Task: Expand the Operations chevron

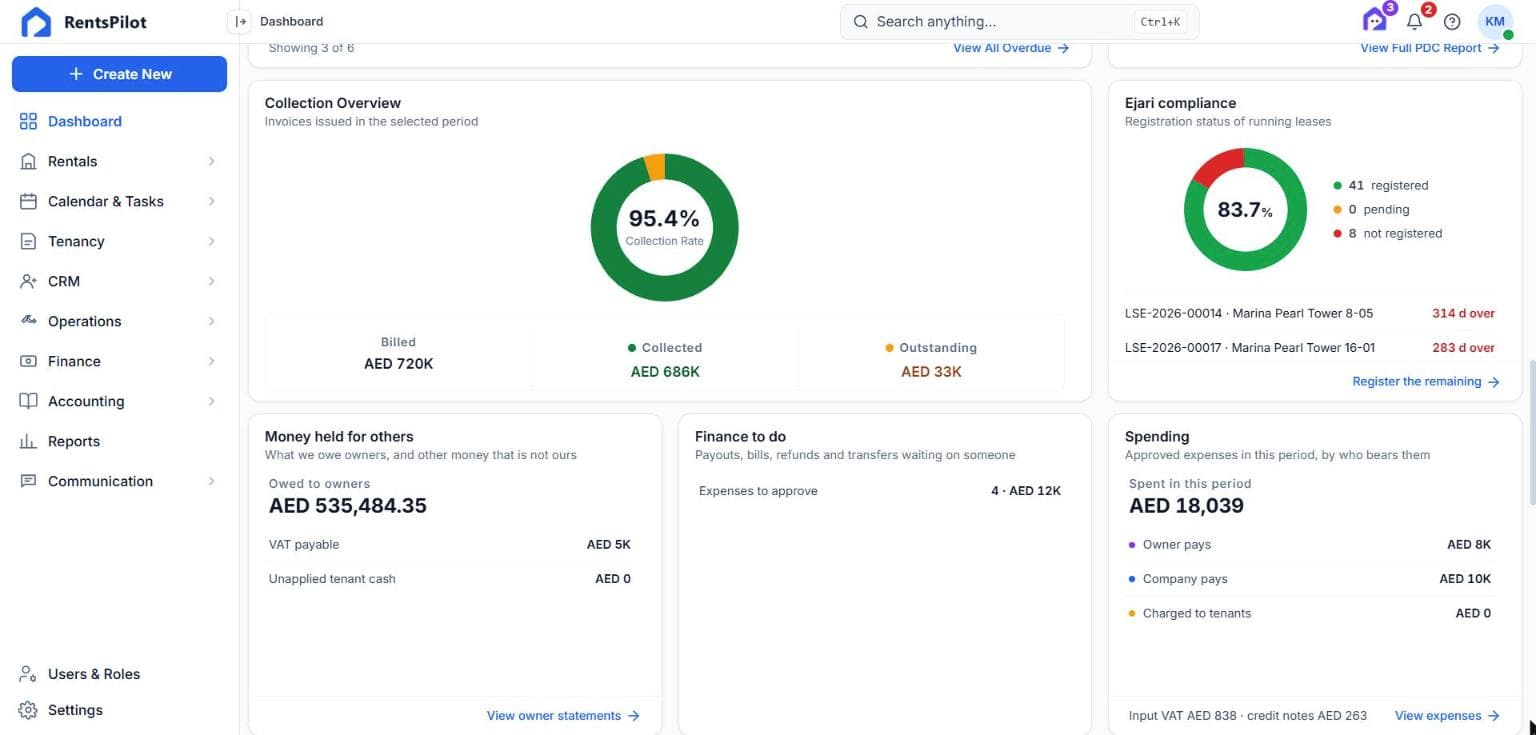Action: coord(211,321)
